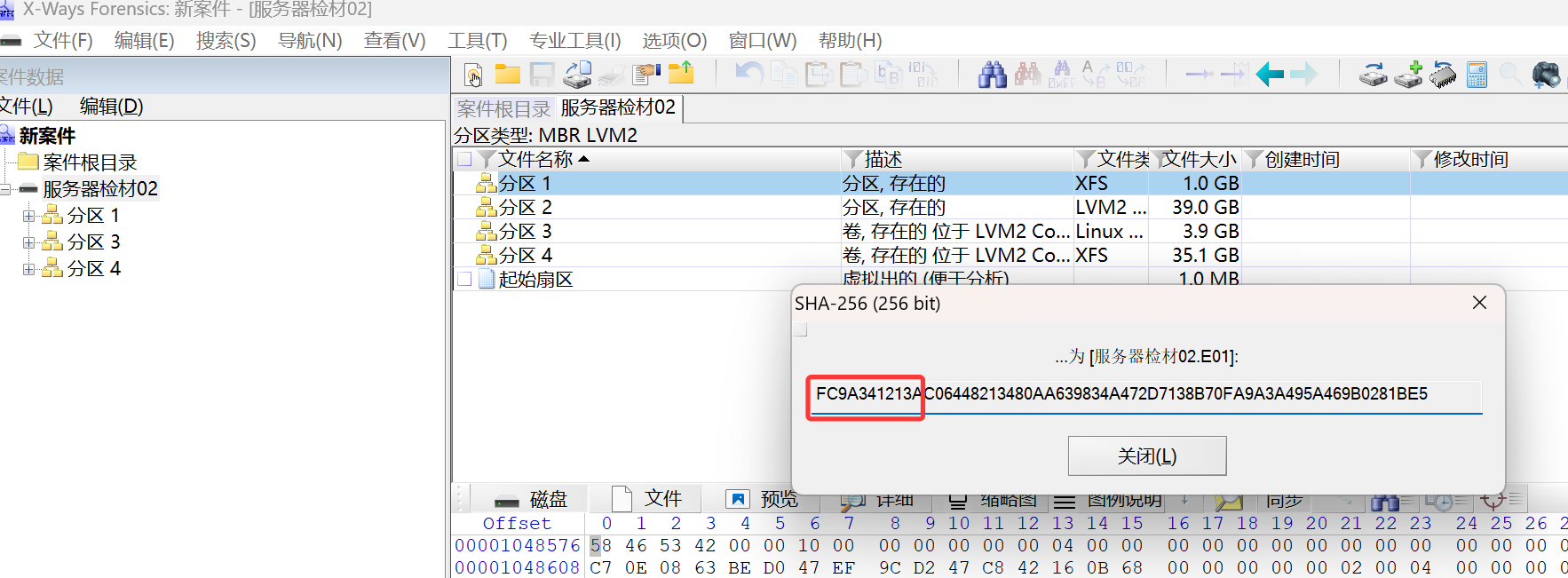Click the properties icon with pointing hand
The height and width of the screenshot is (578, 1568).
tap(647, 75)
